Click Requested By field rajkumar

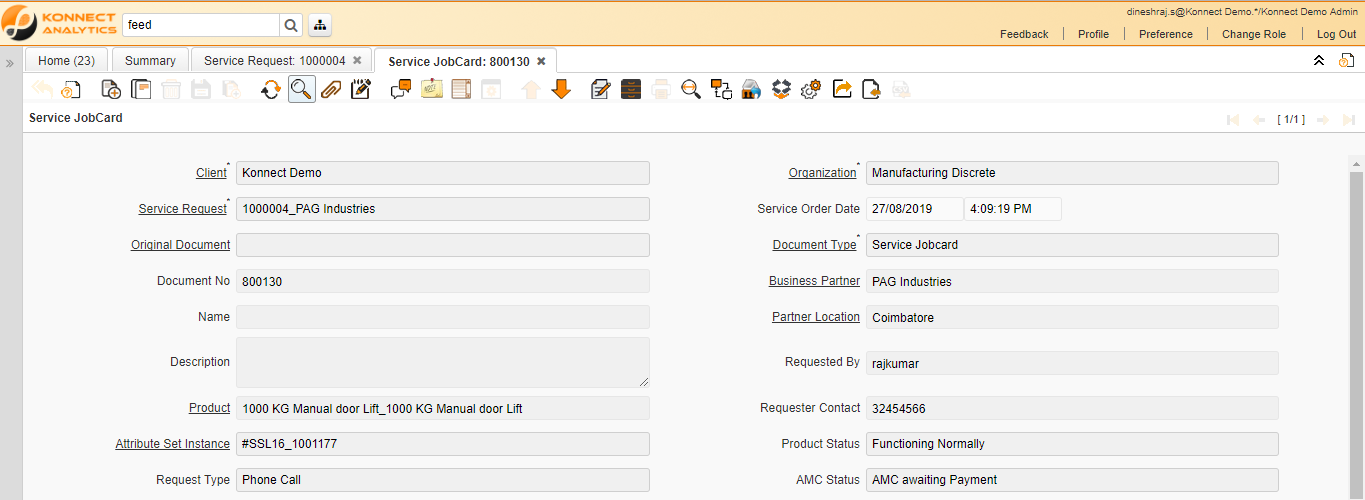click(1072, 363)
